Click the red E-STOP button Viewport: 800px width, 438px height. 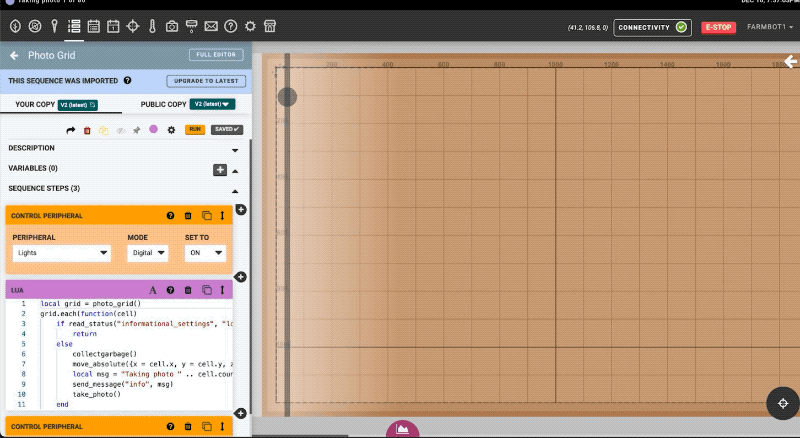(x=718, y=28)
